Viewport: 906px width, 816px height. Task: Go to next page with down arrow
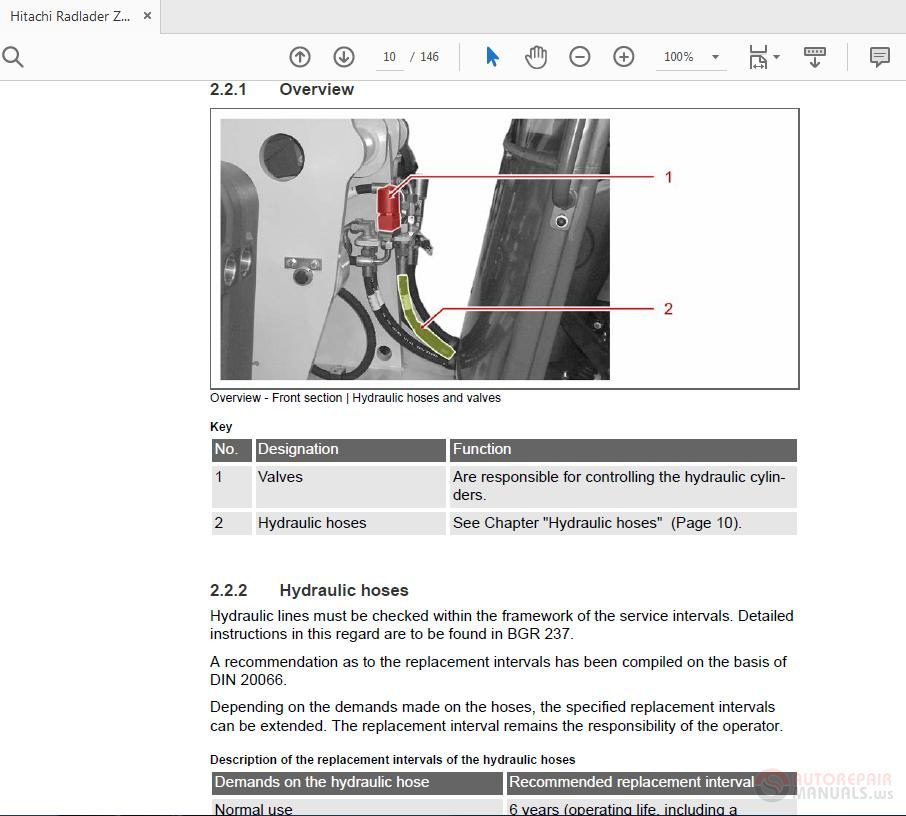(344, 57)
